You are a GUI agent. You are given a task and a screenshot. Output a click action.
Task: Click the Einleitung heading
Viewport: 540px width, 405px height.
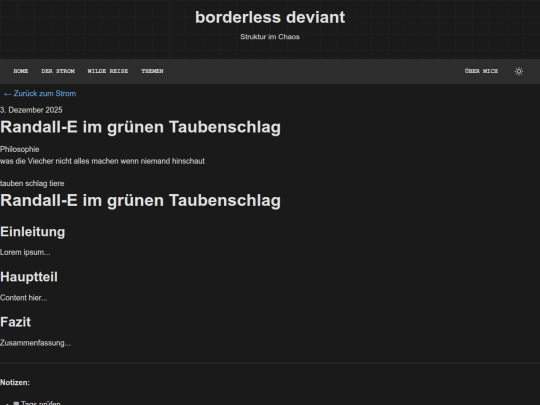point(33,232)
